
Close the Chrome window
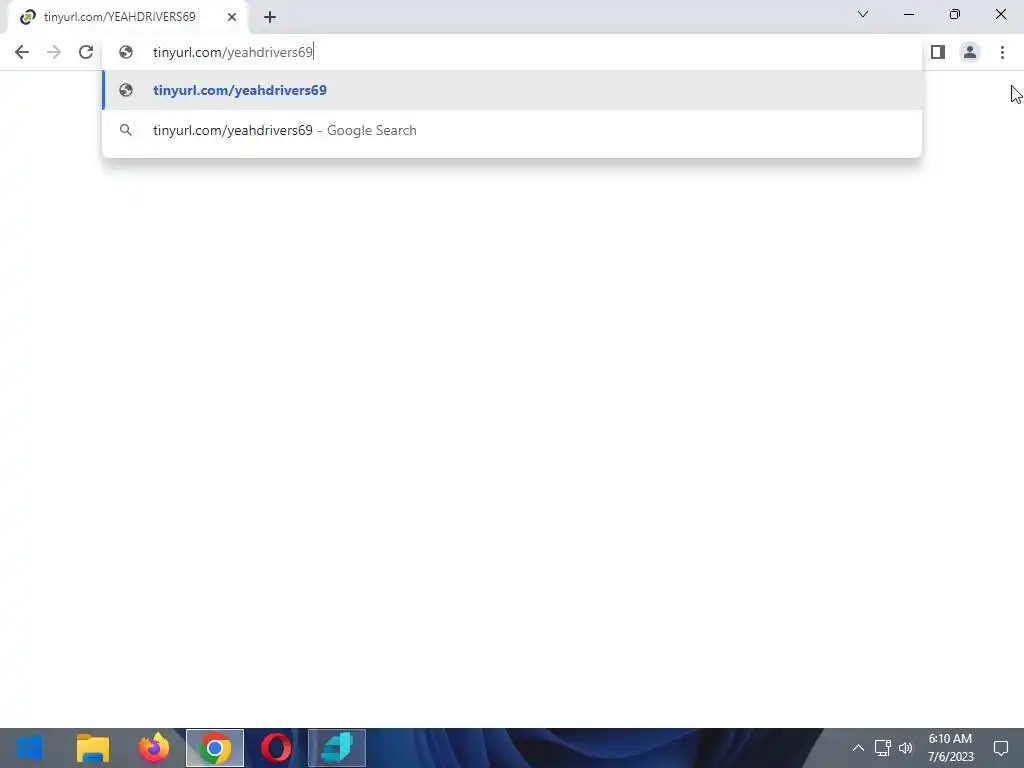tap(1000, 14)
